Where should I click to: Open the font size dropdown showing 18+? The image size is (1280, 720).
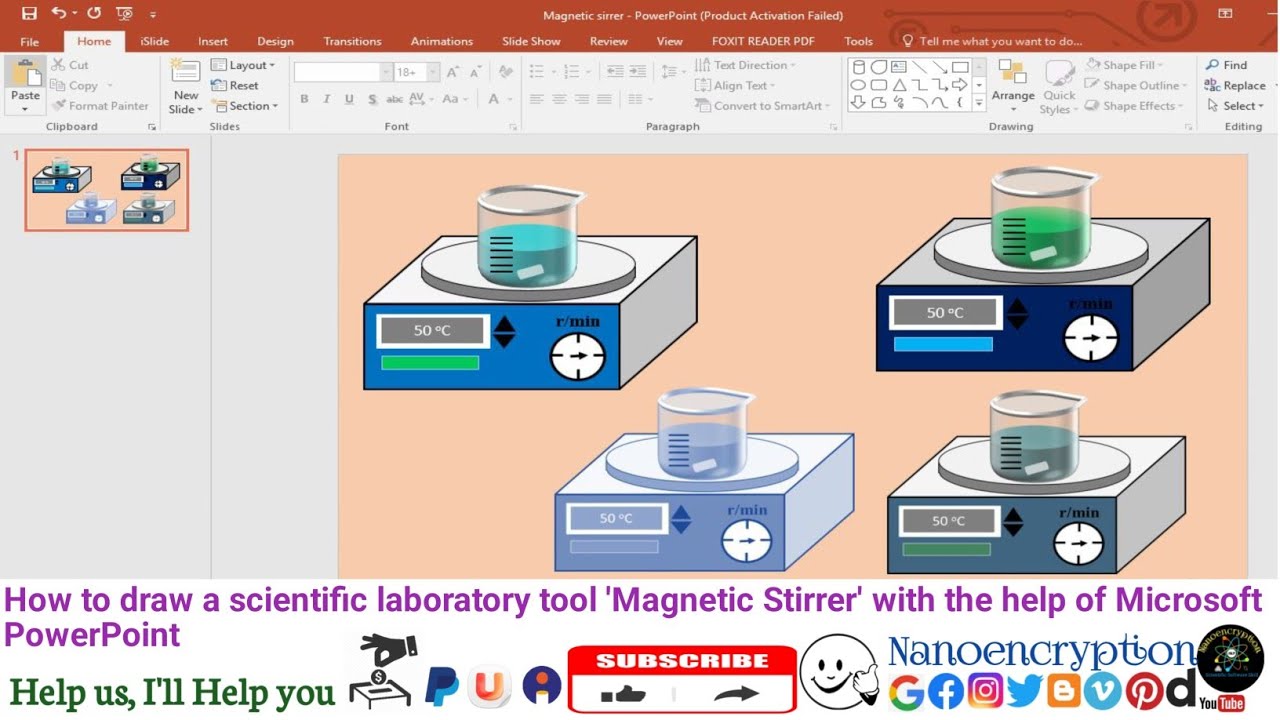pos(434,72)
